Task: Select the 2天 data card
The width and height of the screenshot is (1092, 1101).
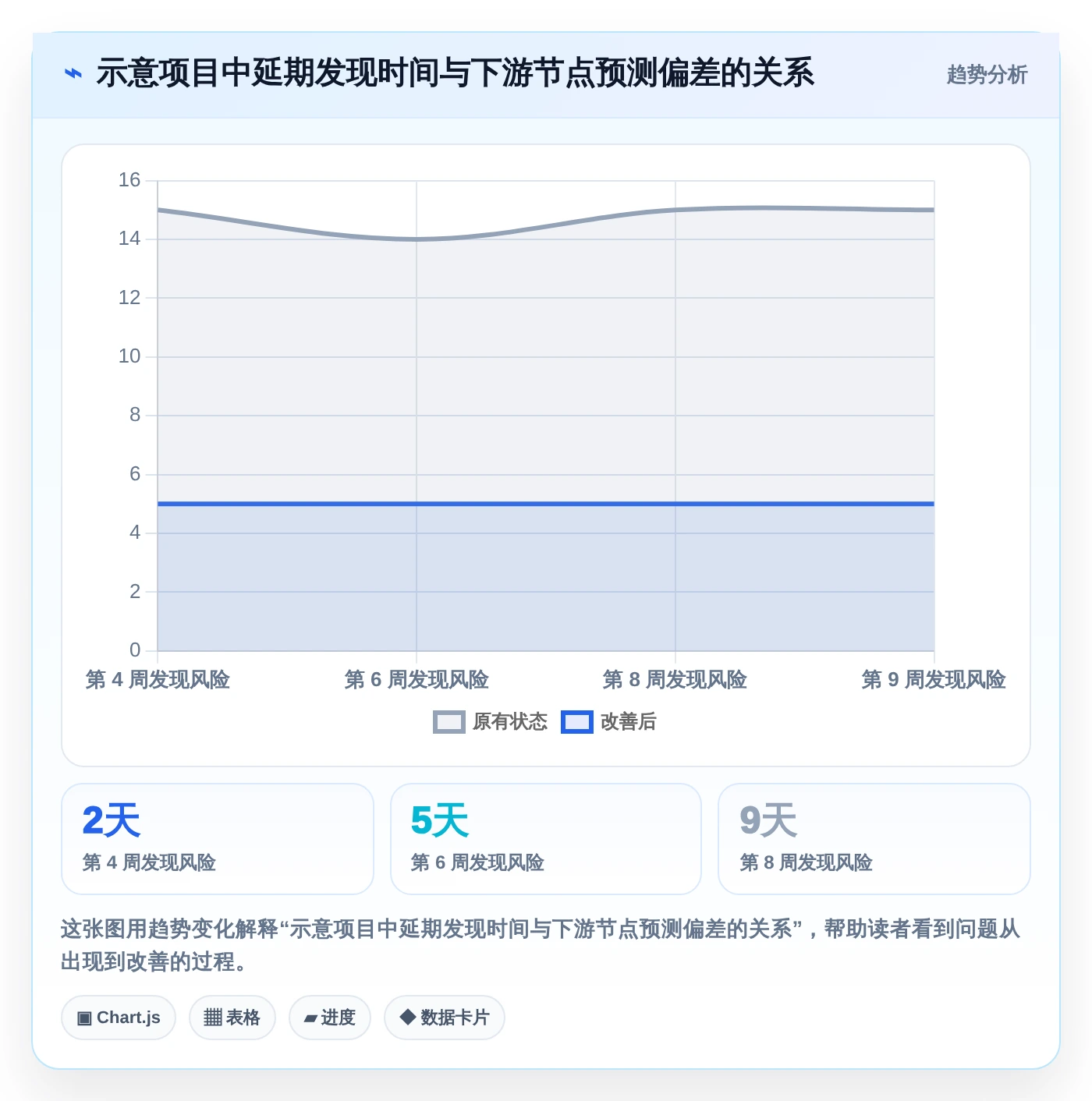Action: 218,839
